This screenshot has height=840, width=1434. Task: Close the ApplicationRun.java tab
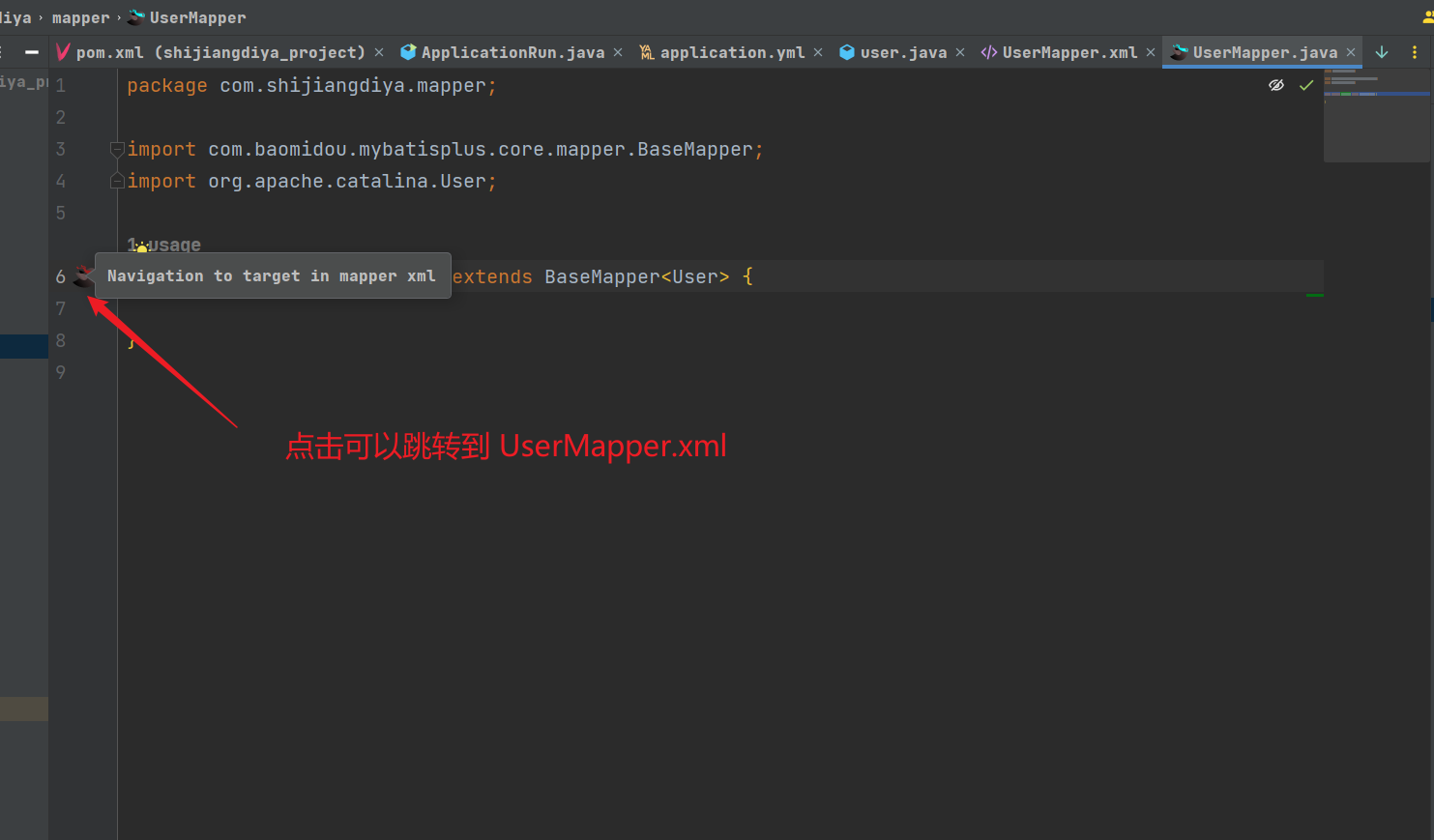click(618, 52)
